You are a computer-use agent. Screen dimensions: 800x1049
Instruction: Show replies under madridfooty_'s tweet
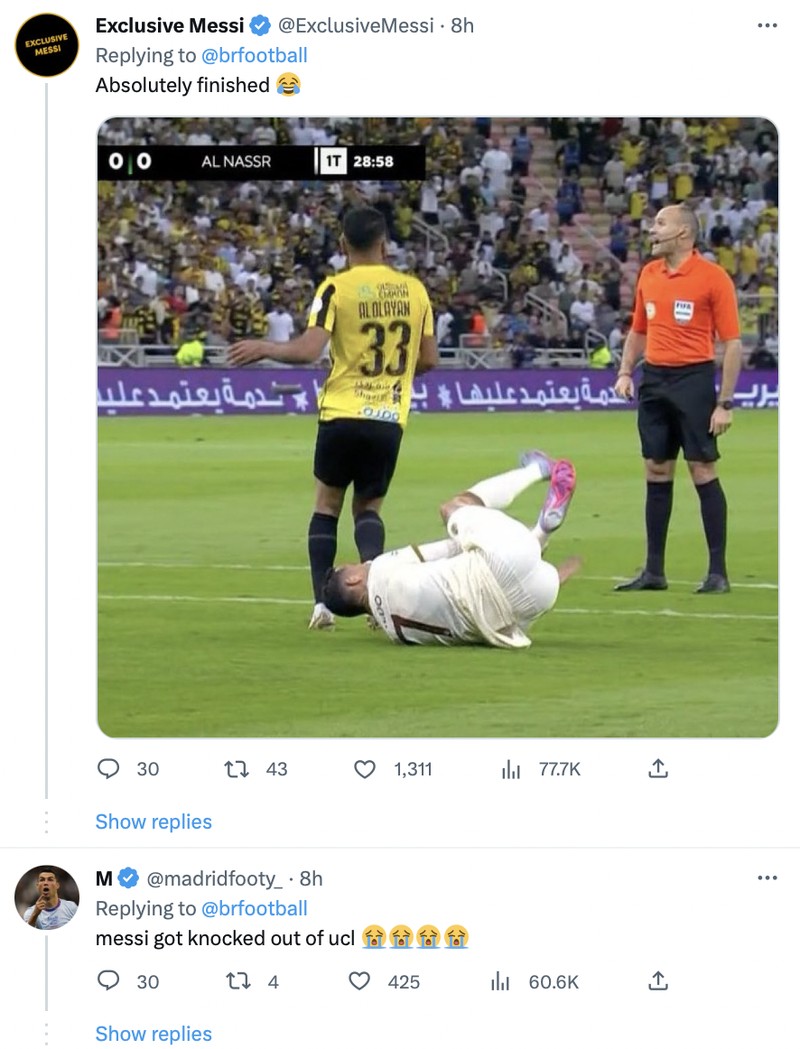[152, 1033]
